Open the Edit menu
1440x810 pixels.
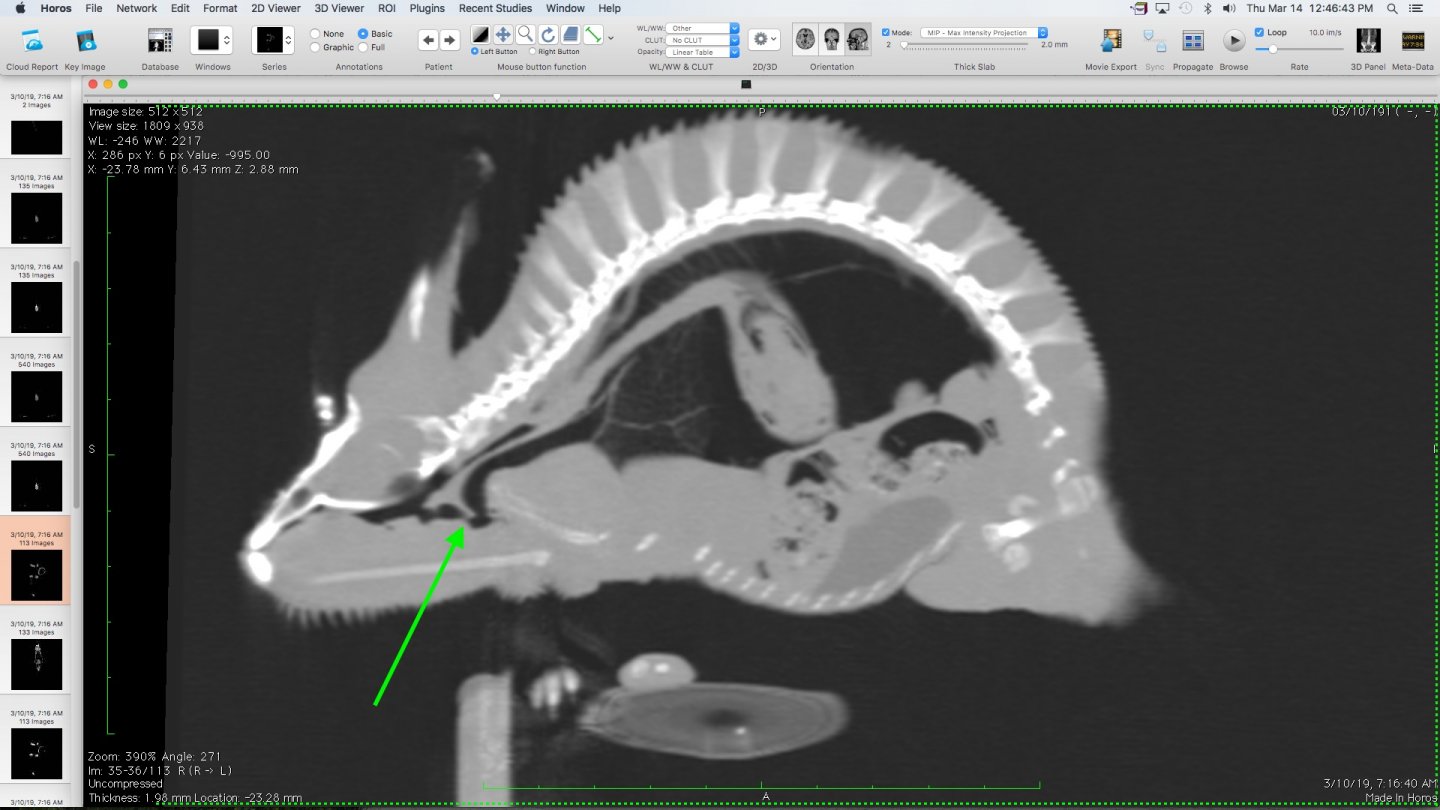(x=180, y=8)
